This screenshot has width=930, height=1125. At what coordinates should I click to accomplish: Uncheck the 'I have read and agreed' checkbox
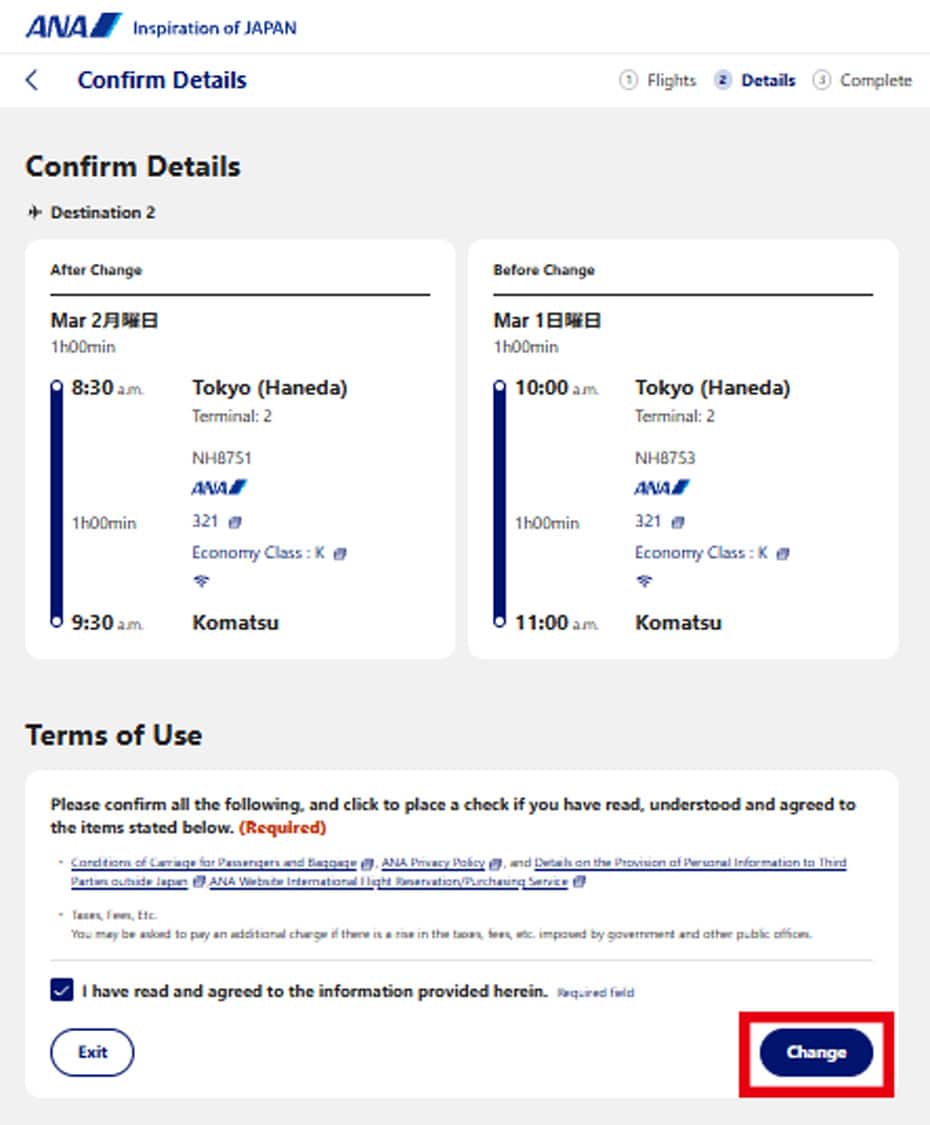tap(62, 991)
